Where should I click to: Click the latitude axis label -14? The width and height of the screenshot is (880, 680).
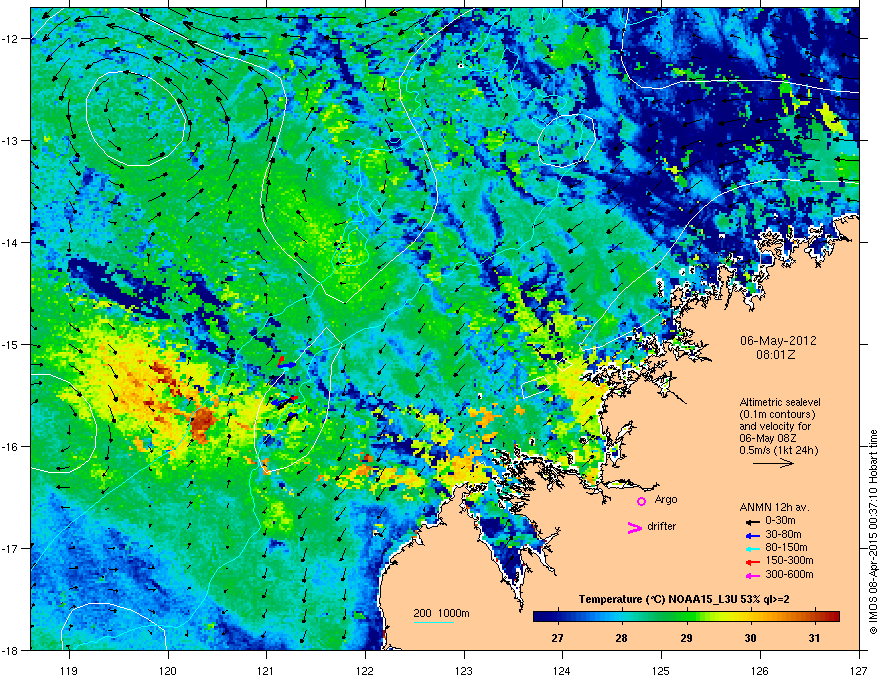(11, 242)
